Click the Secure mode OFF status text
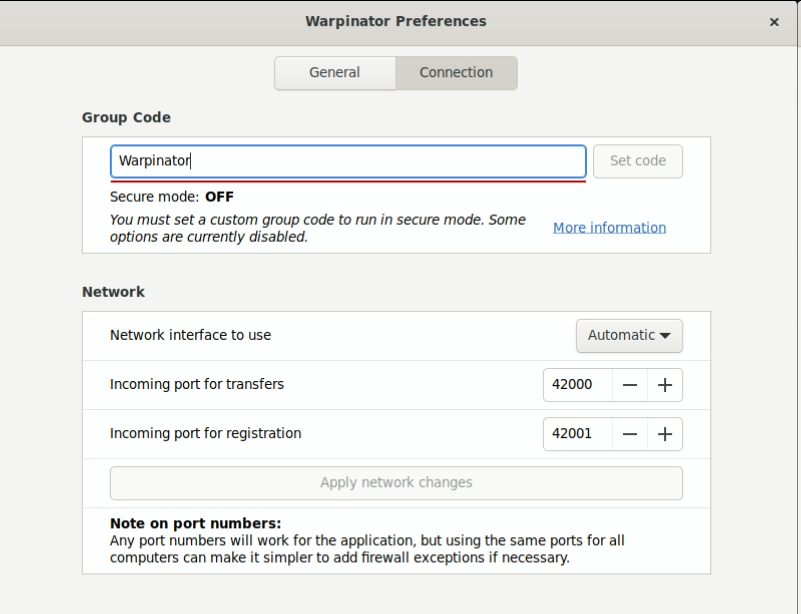801x614 pixels. click(x=172, y=197)
